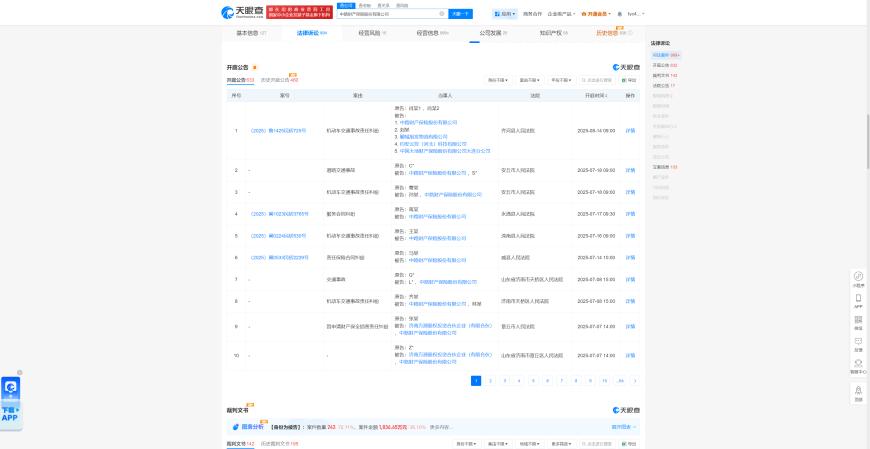Click the orange info badge next to 开庭公告 title
The width and height of the screenshot is (870, 449).
(255, 68)
